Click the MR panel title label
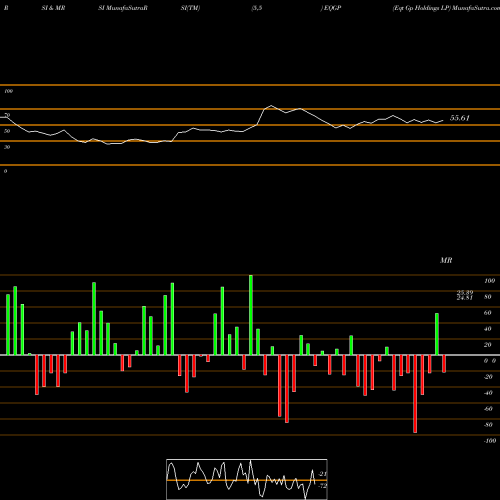The width and height of the screenshot is (500, 500). point(446,260)
